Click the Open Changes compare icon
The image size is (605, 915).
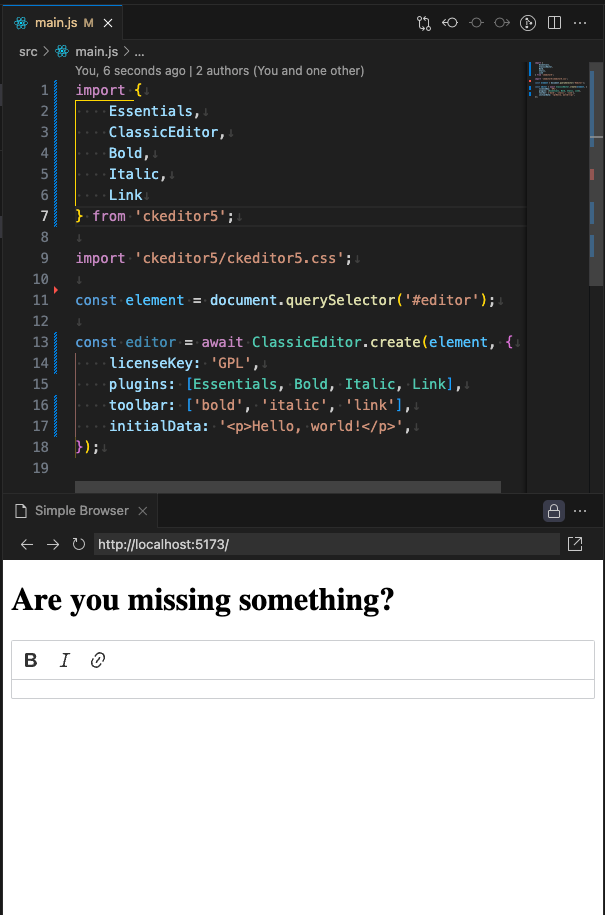(x=424, y=22)
